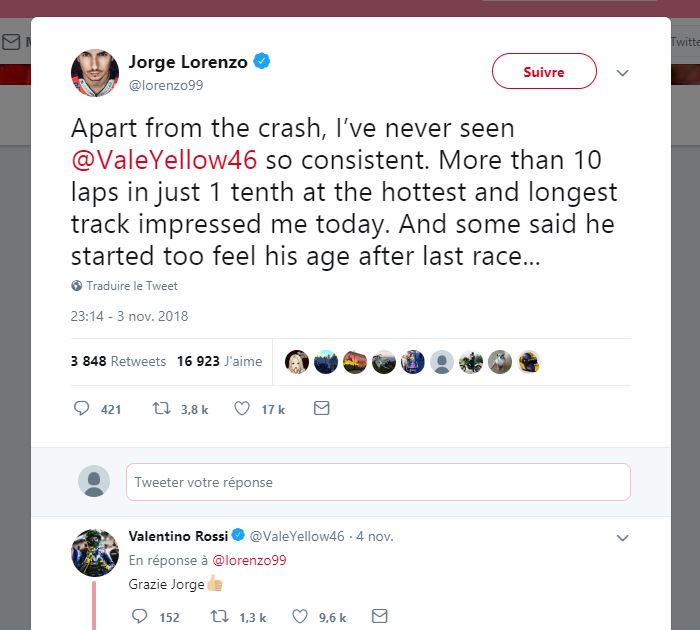The height and width of the screenshot is (630, 700).
Task: View the 3 848 Retweets list
Action: [x=118, y=361]
